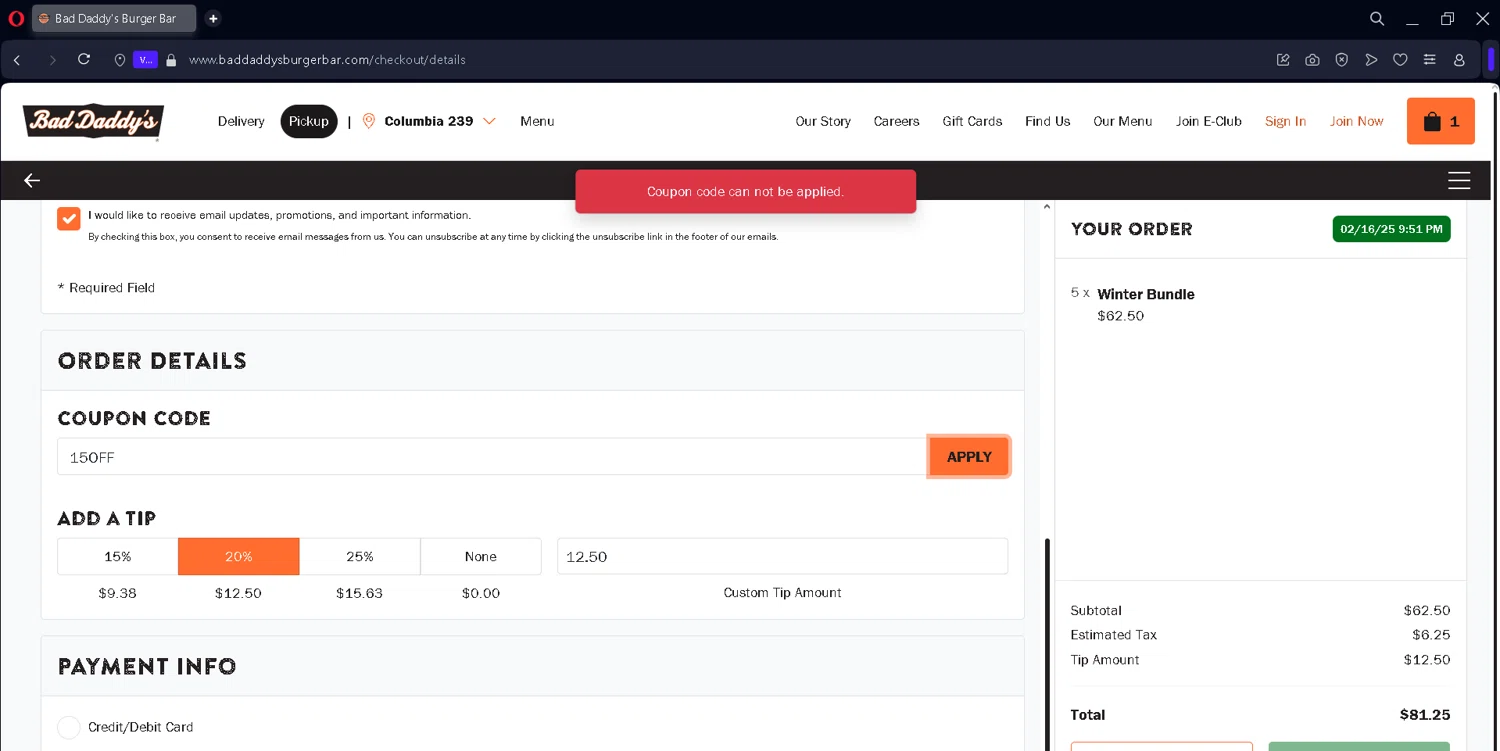Dismiss the coupon error notification
The height and width of the screenshot is (751, 1500).
click(745, 191)
